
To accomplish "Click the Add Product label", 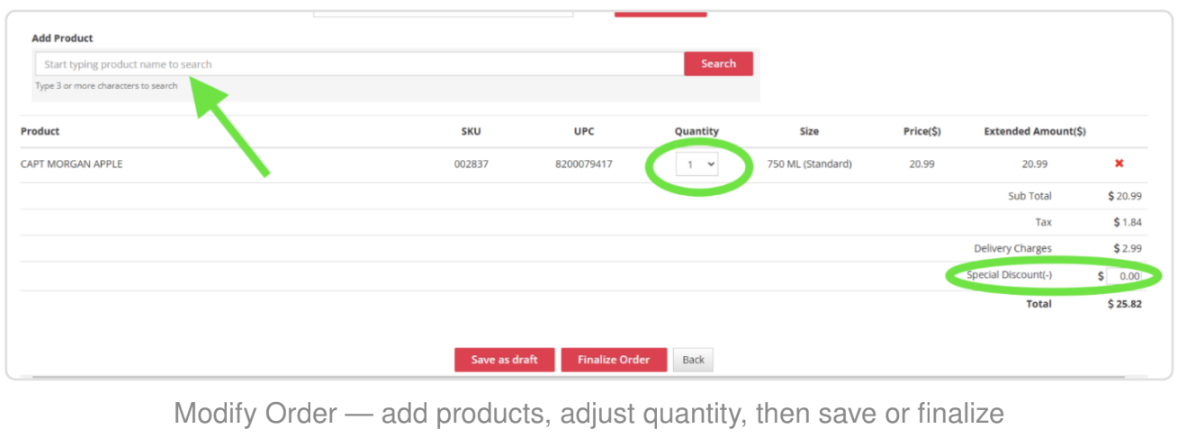I will 62,38.
